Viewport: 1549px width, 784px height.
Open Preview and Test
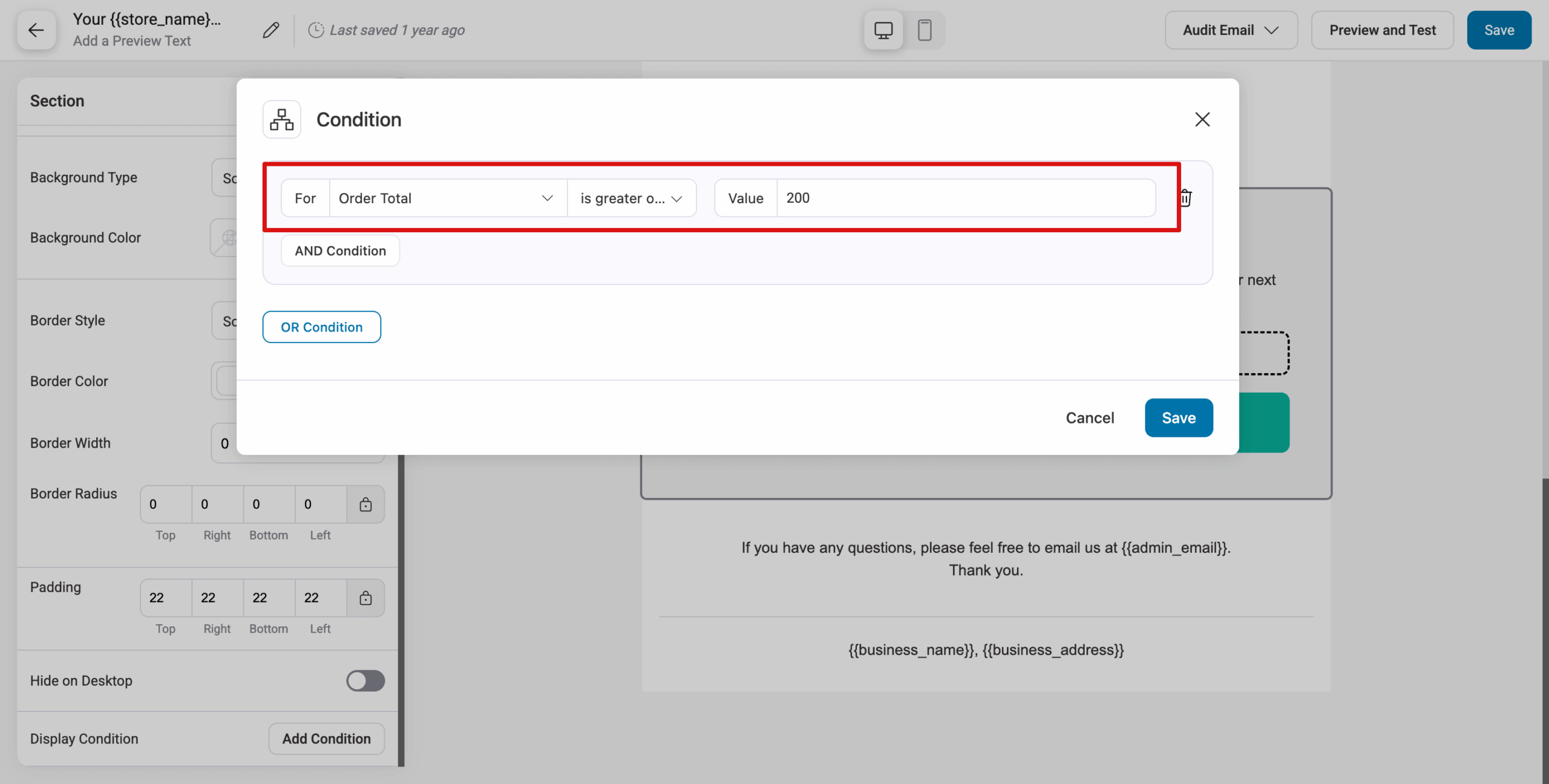click(x=1383, y=30)
